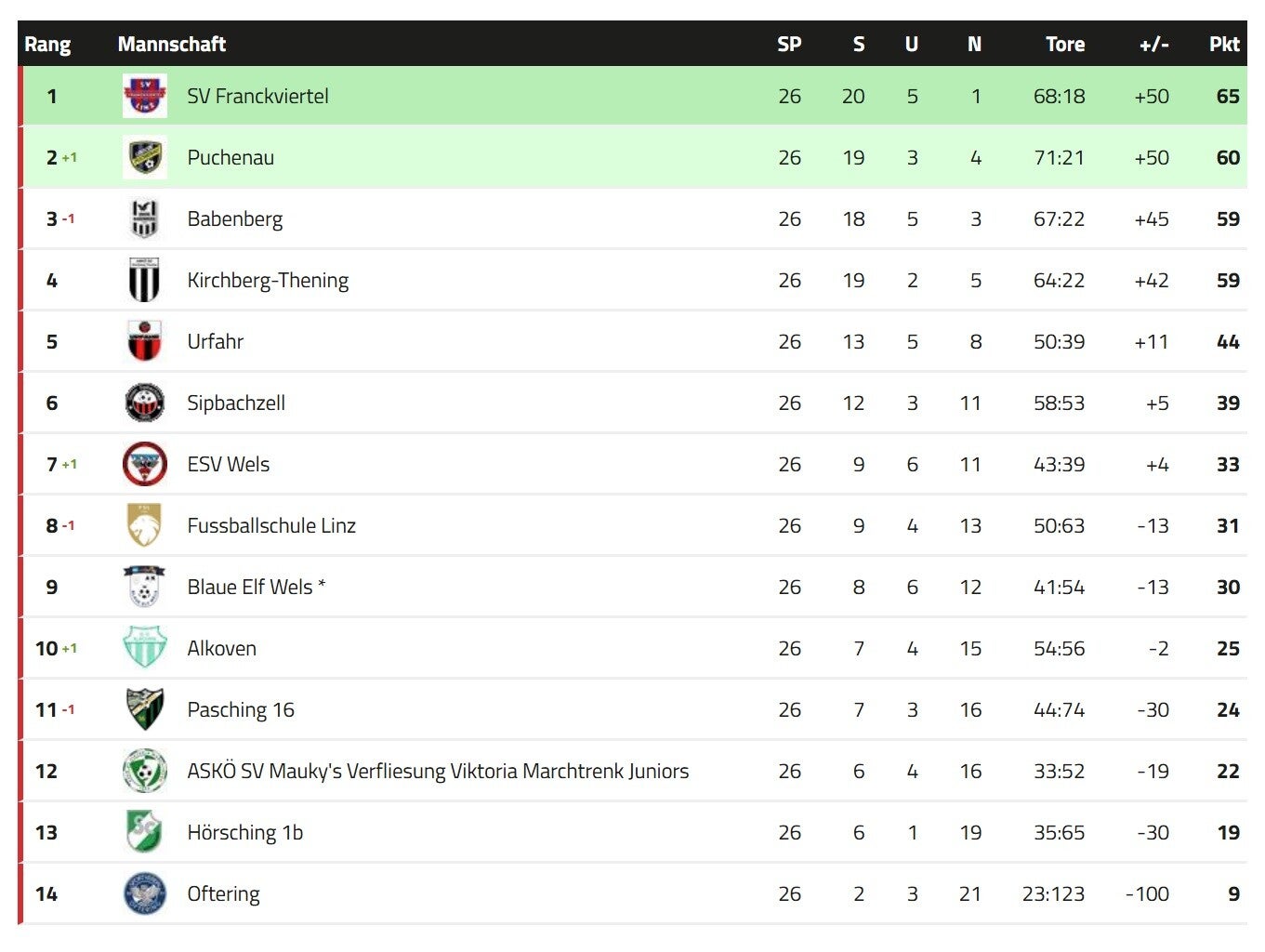Click the Oftering blue round logo
Viewport: 1265px width, 952px height.
pyautogui.click(x=144, y=893)
